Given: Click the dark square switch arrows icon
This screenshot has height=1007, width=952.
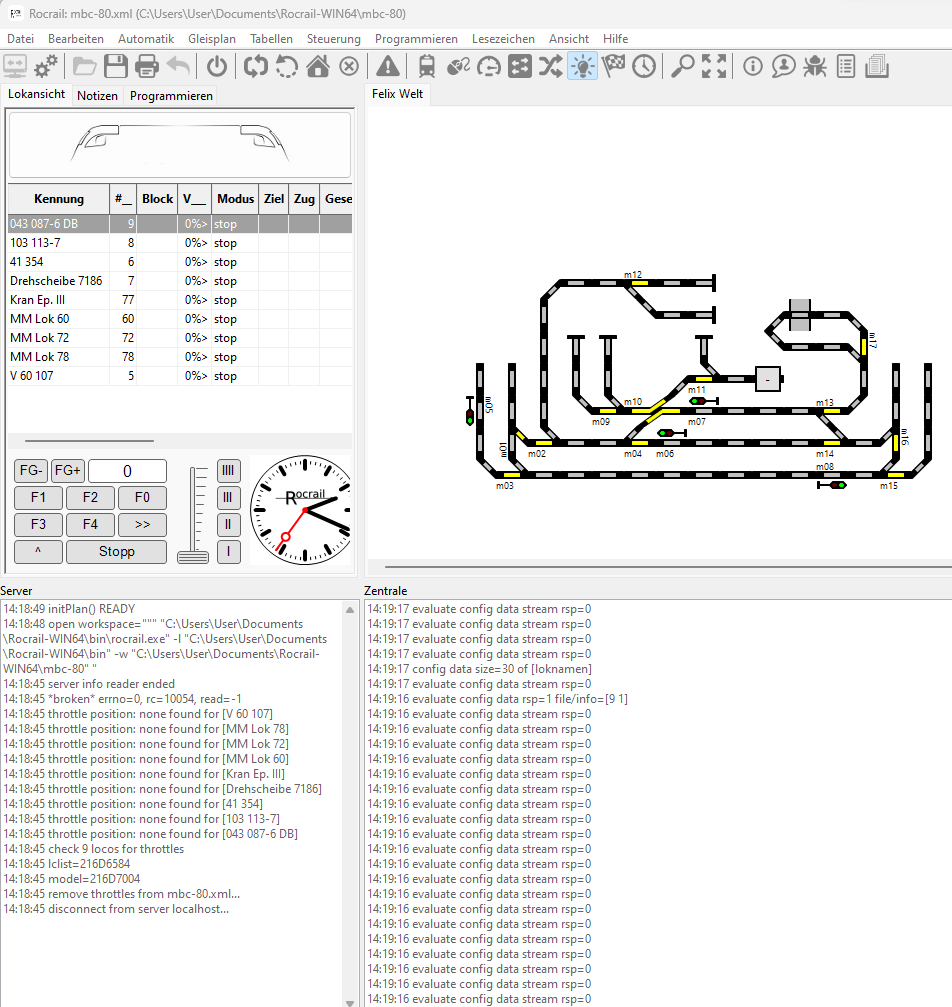Looking at the screenshot, I should tap(520, 66).
